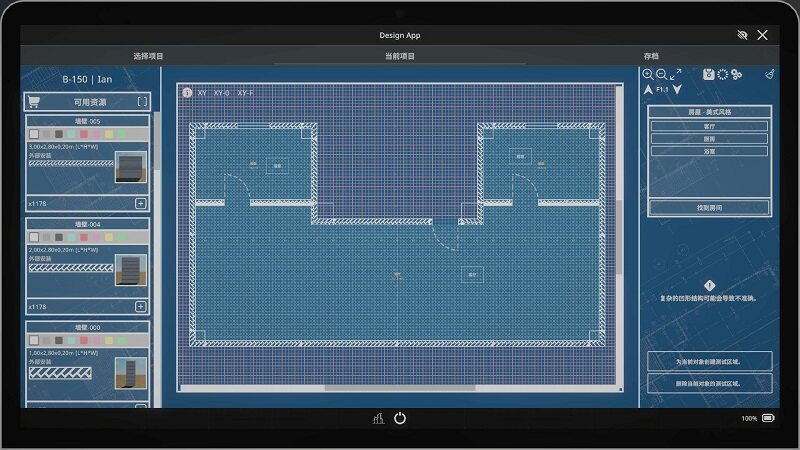Click the x1178 count under 墙壁 005
The width and height of the screenshot is (800, 450).
pos(37,204)
